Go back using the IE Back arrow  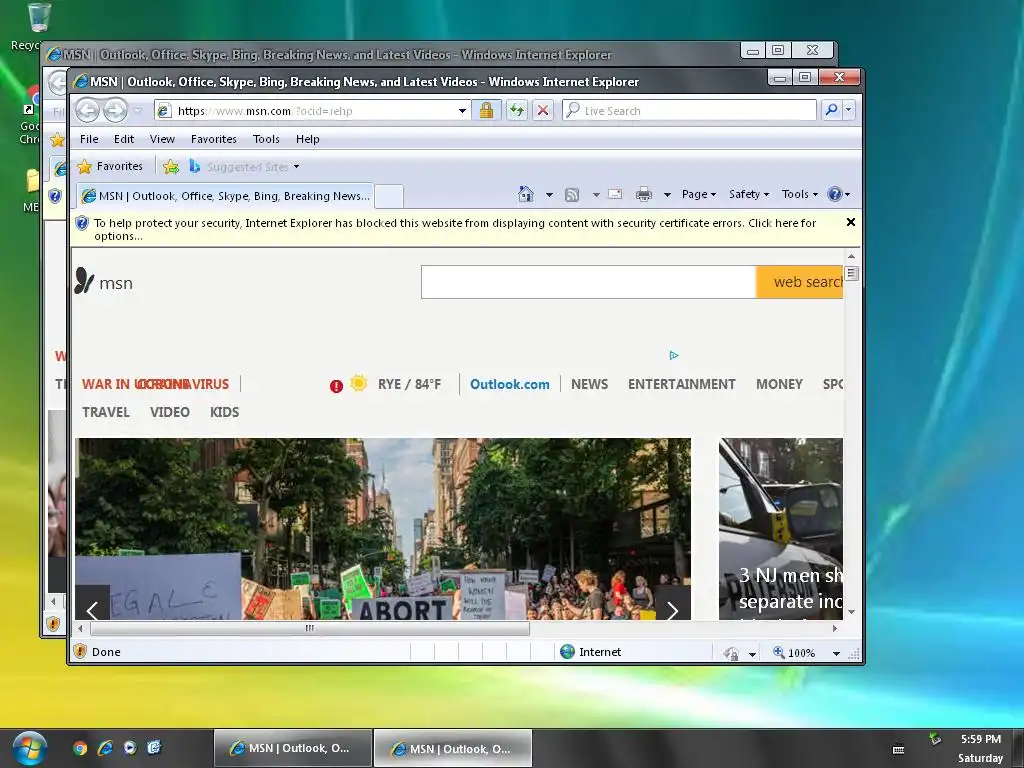point(87,110)
